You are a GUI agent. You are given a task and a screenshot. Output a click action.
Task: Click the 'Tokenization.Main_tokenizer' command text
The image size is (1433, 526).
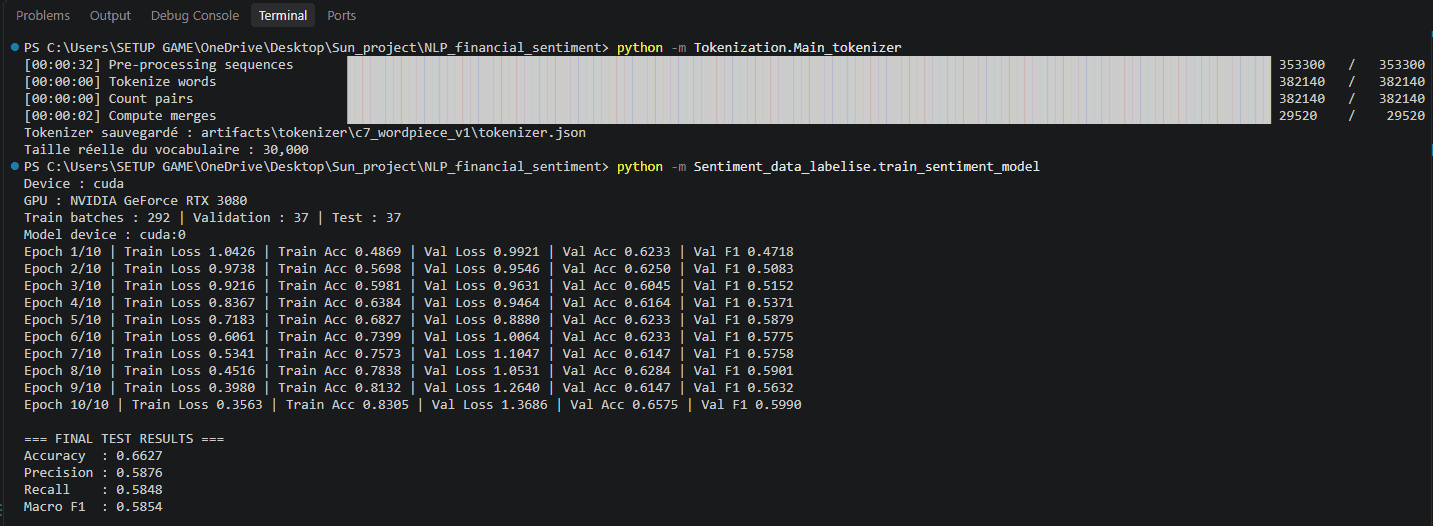(797, 47)
